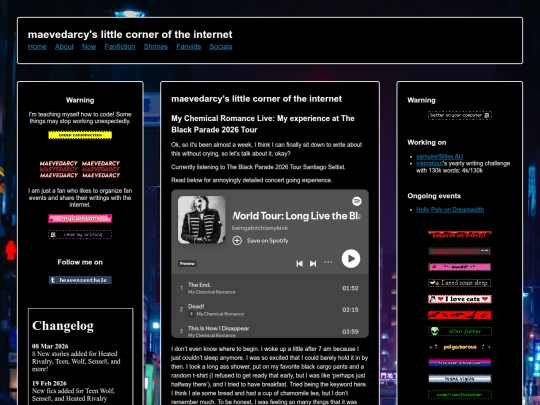The width and height of the screenshot is (540, 405).
Task: Click the plus Save on Spotify icon
Action: tap(237, 240)
